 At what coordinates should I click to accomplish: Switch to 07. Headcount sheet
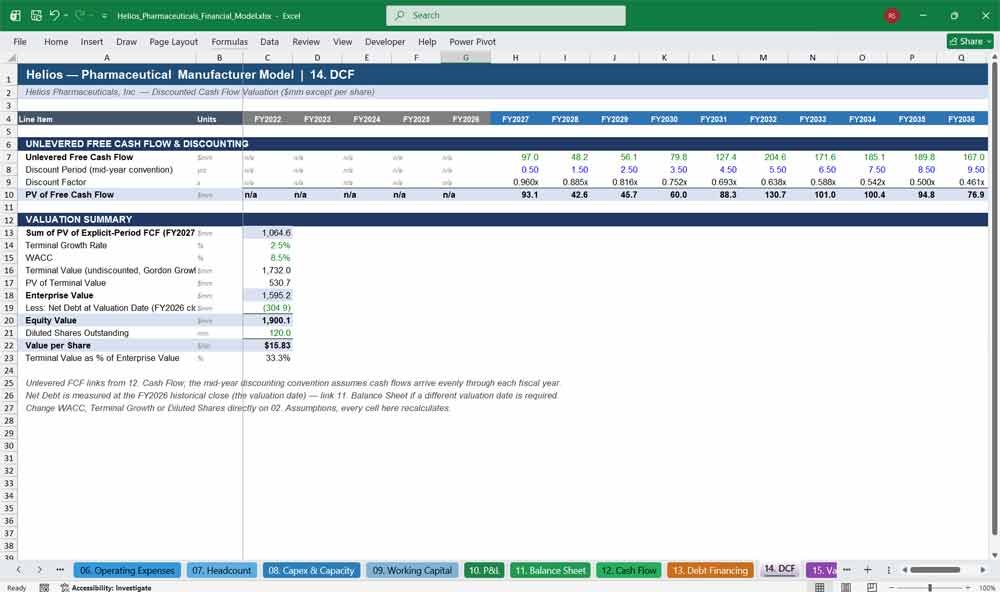(221, 570)
